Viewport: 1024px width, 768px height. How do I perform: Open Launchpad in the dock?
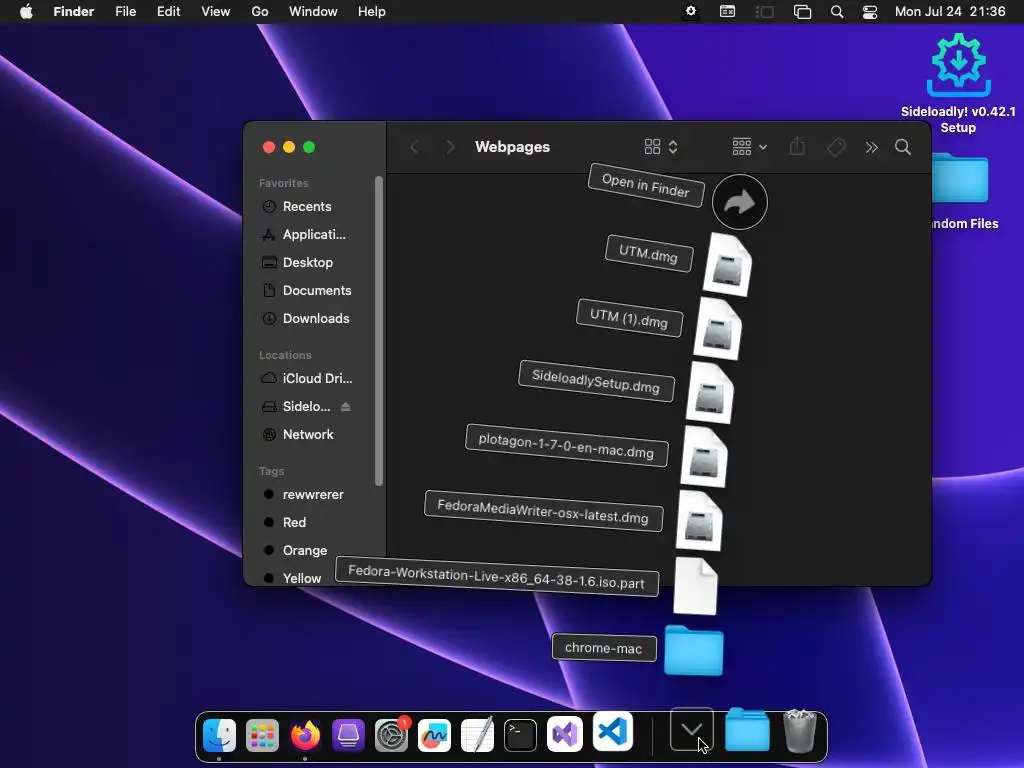point(263,736)
